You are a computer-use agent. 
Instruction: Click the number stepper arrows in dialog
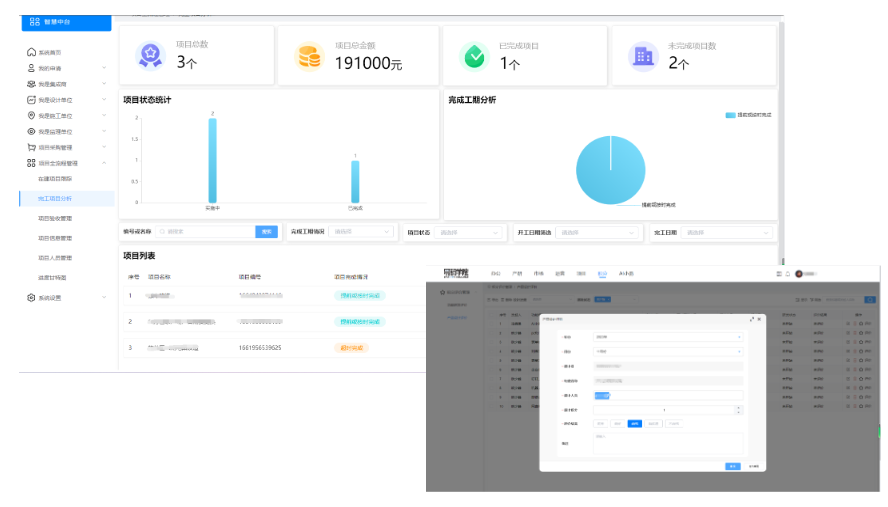point(738,410)
